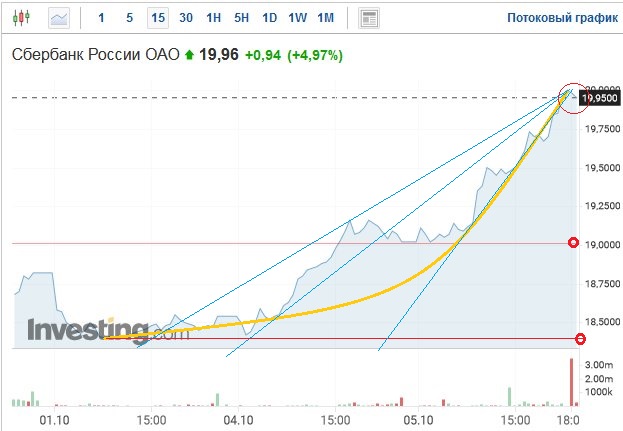Viewport: 623px width, 431px height.
Task: Click the 04.10 date axis label
Action: [x=238, y=420]
